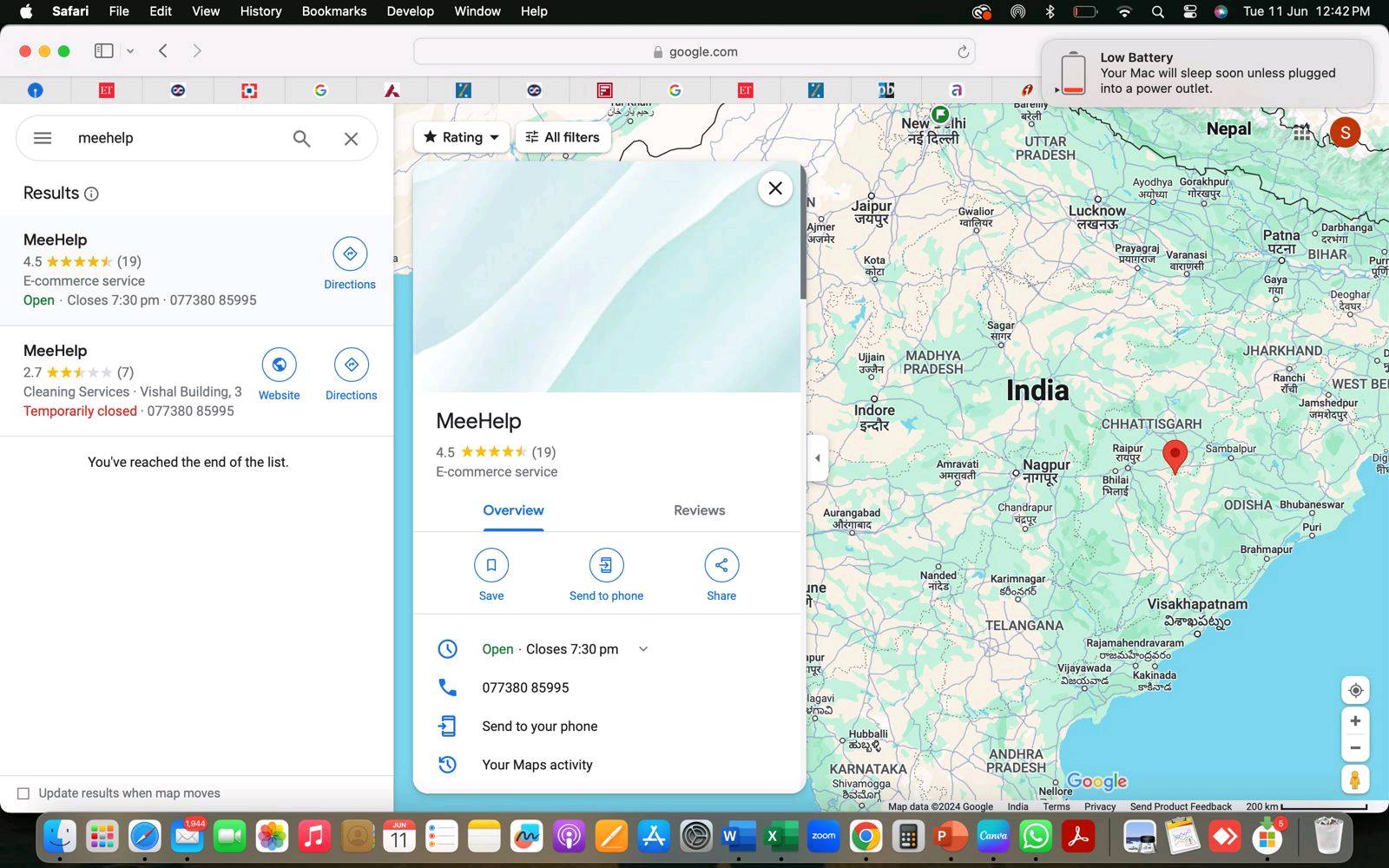Click Send Product Feedback link

[1181, 806]
